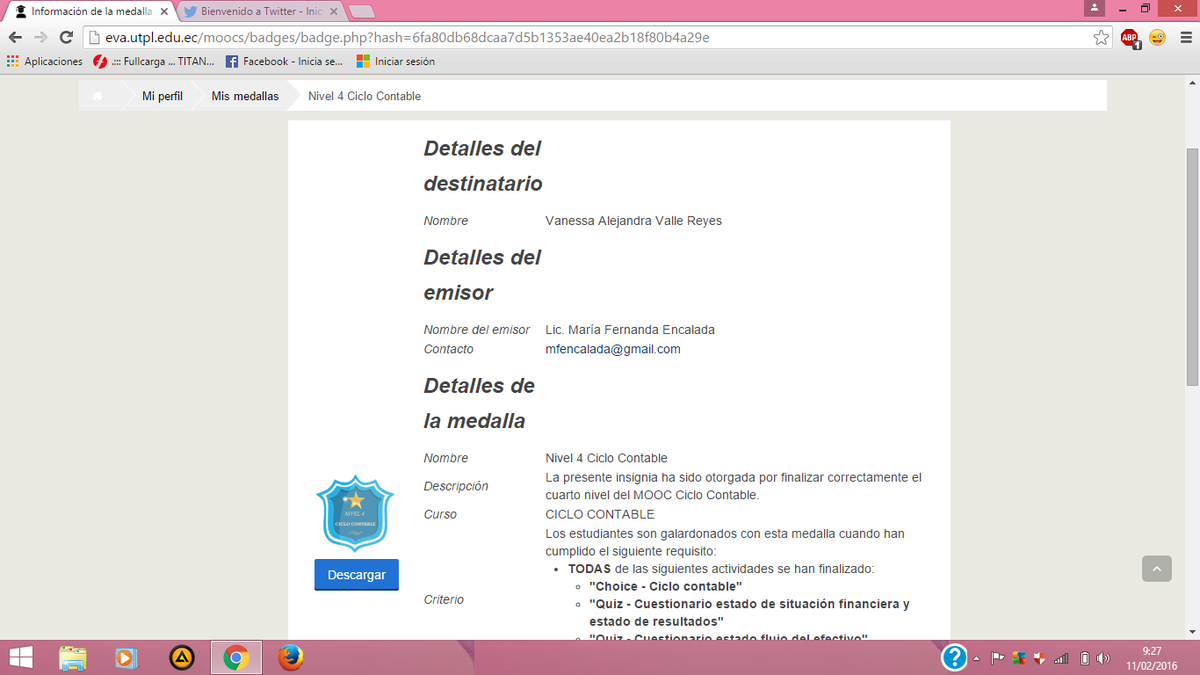This screenshot has width=1200, height=675.
Task: Launch Firefox from the taskbar
Action: (x=290, y=658)
